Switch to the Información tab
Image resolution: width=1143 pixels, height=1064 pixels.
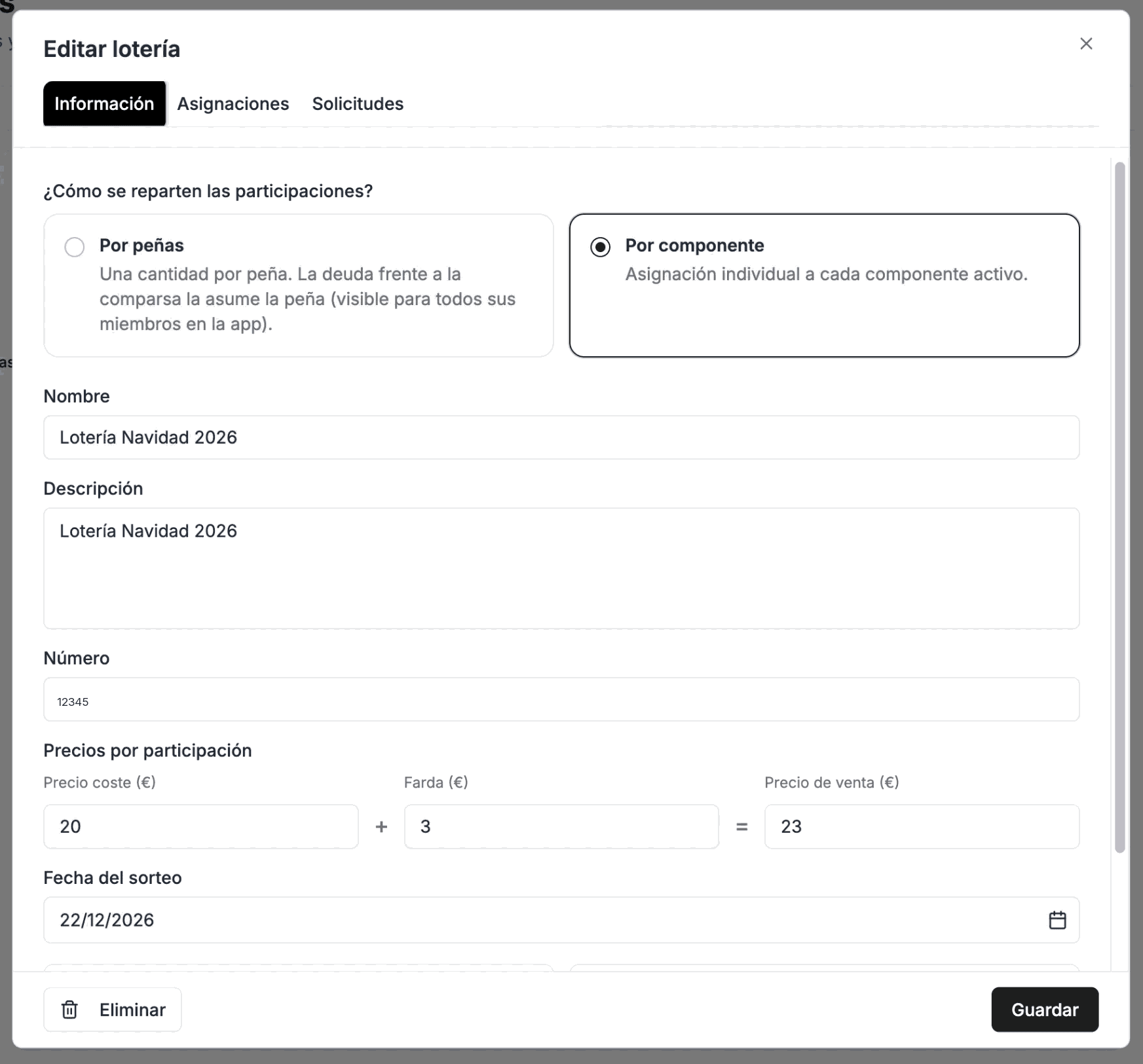[104, 103]
